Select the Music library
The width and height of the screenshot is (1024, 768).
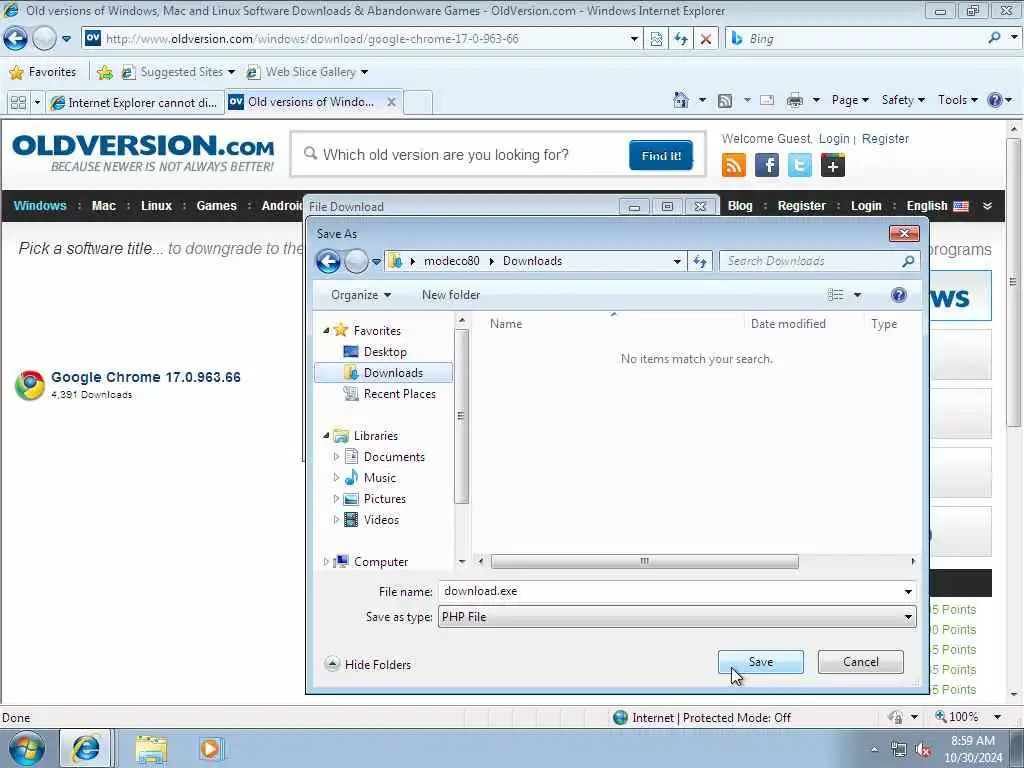tap(379, 477)
